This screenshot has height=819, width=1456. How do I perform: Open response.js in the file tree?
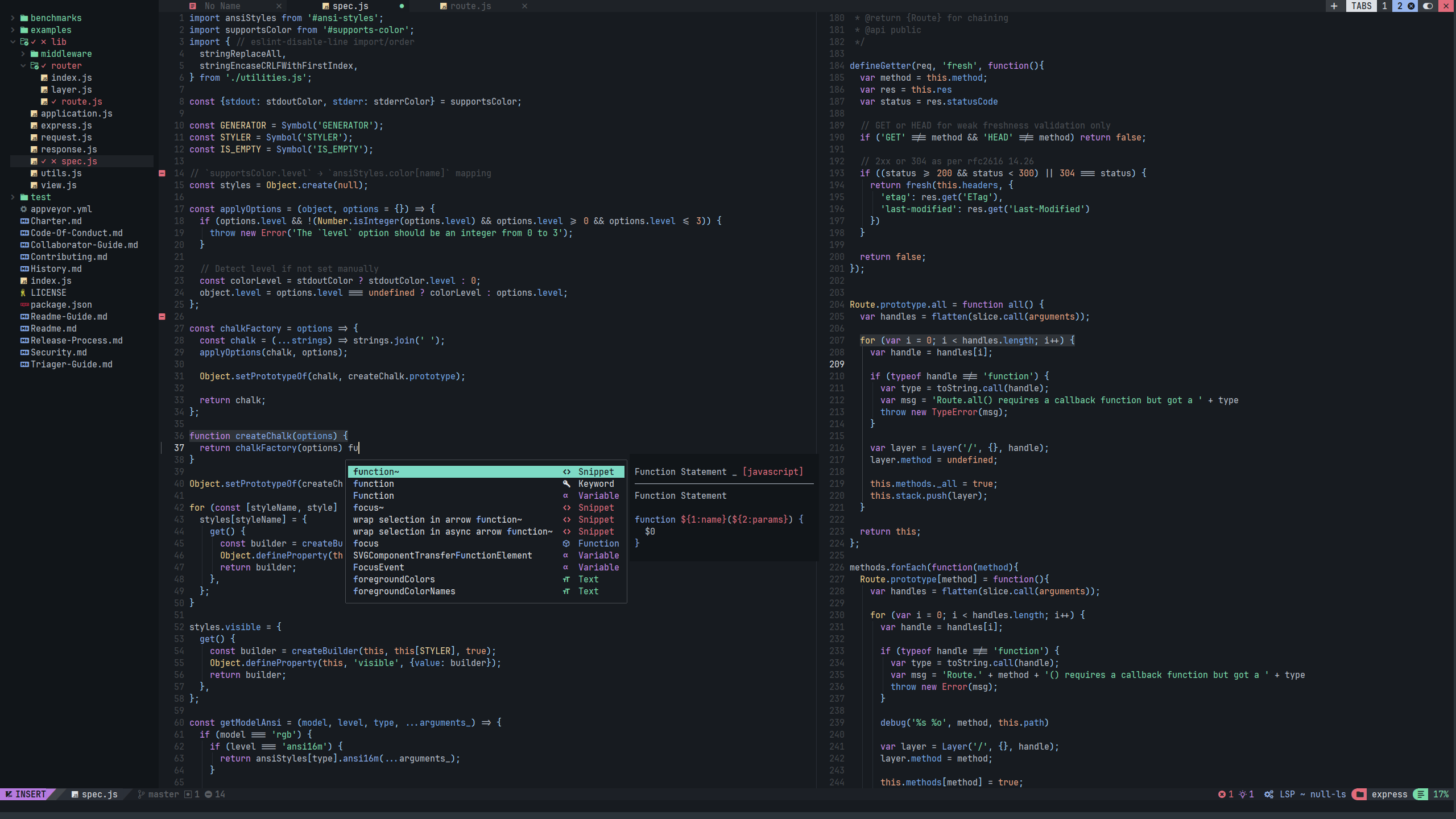(69, 150)
